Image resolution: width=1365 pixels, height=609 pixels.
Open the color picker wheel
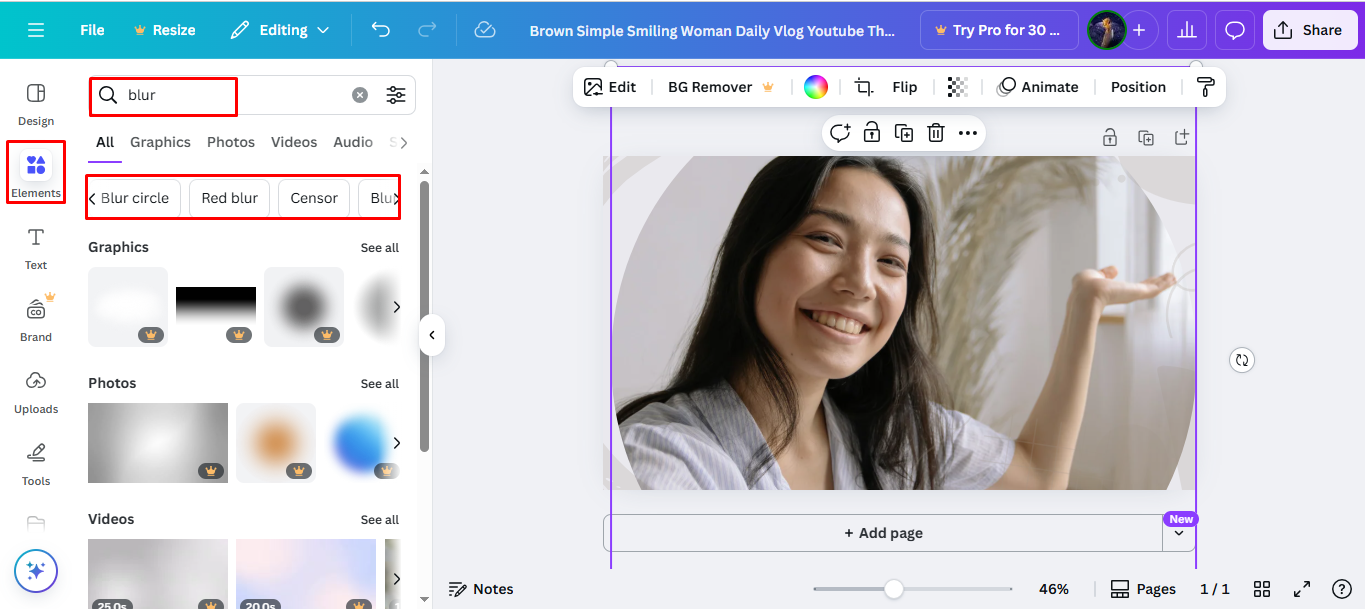pos(815,87)
